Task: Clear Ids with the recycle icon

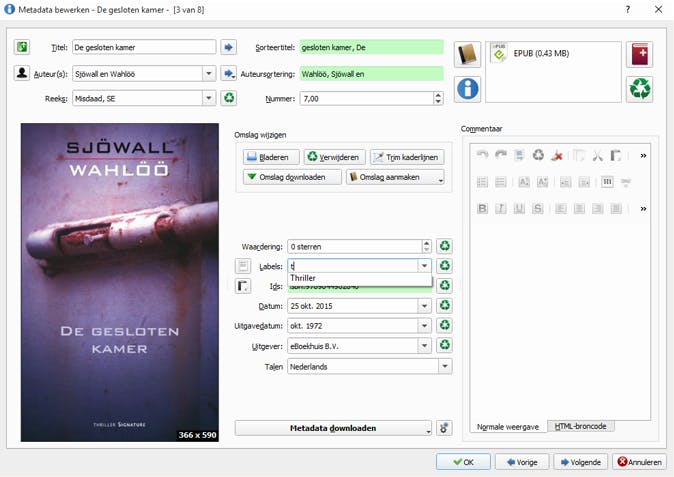Action: pos(444,285)
